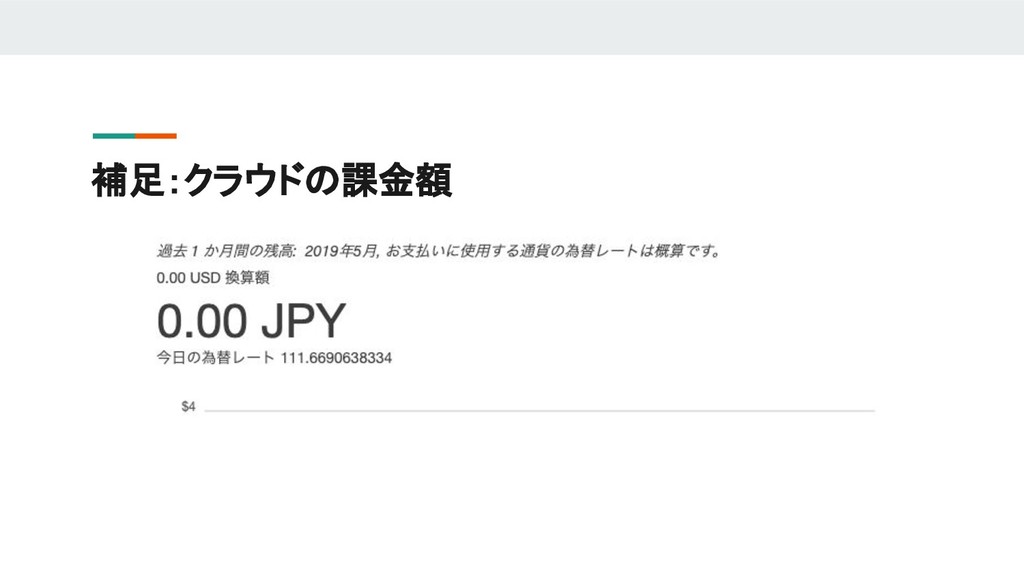This screenshot has width=1024, height=576.
Task: Select the slide title 補足:クラウドの課金額
Action: (272, 180)
